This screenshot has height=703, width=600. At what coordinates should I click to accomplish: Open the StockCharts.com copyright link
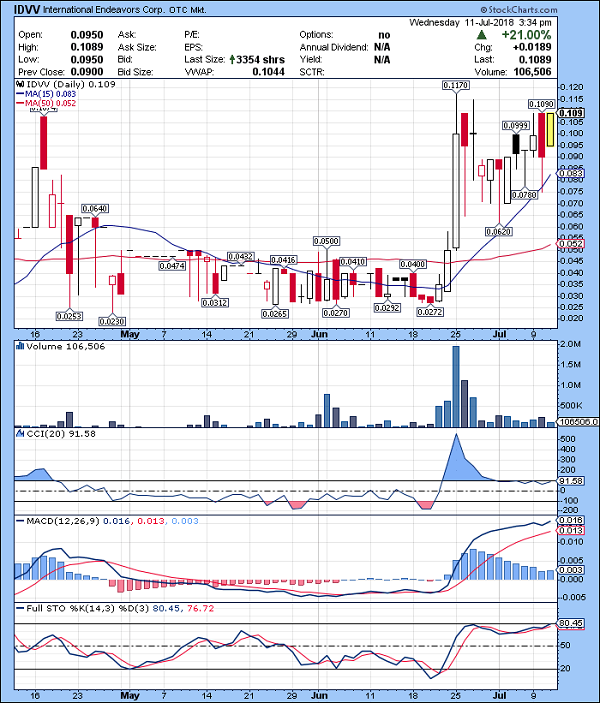(518, 9)
